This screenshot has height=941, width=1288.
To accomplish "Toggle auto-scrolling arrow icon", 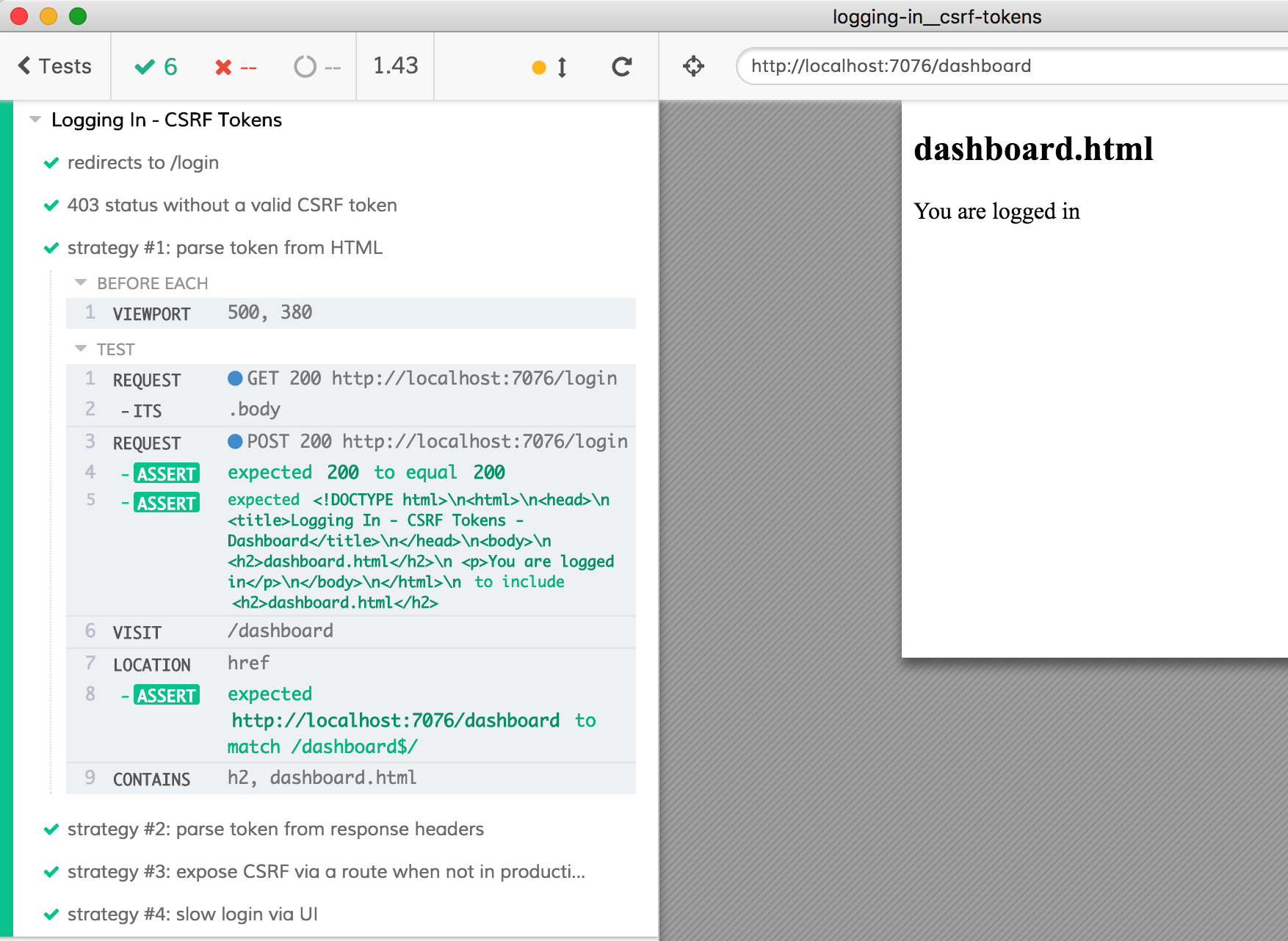I will 562,68.
